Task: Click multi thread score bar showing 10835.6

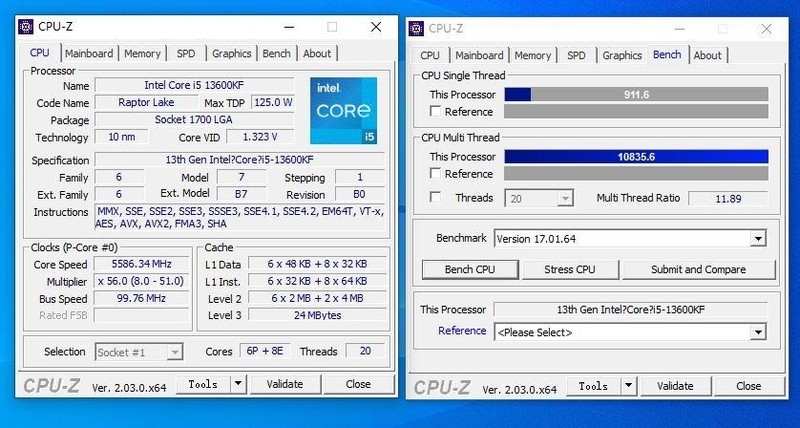Action: coord(636,157)
